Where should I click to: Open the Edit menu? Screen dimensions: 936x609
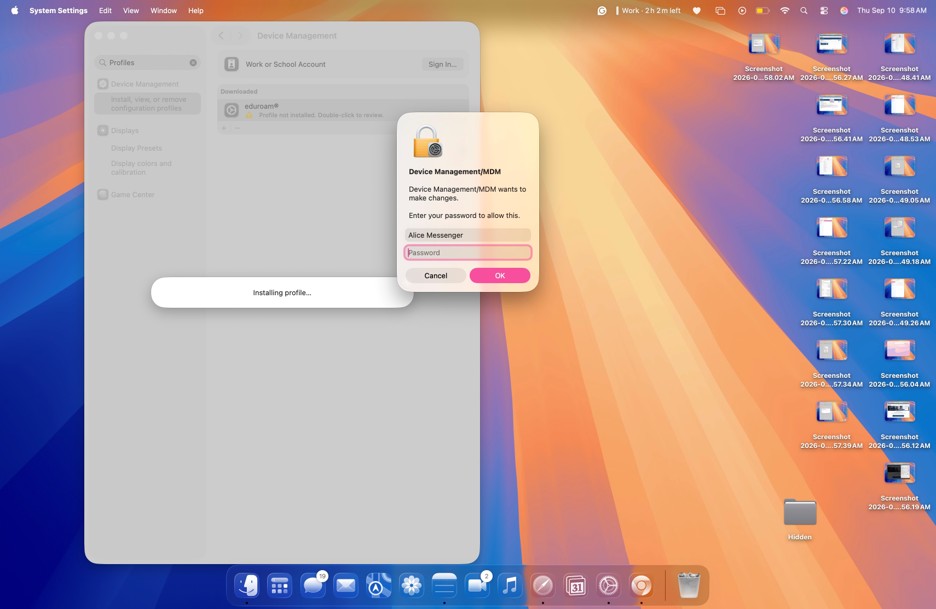pos(105,11)
